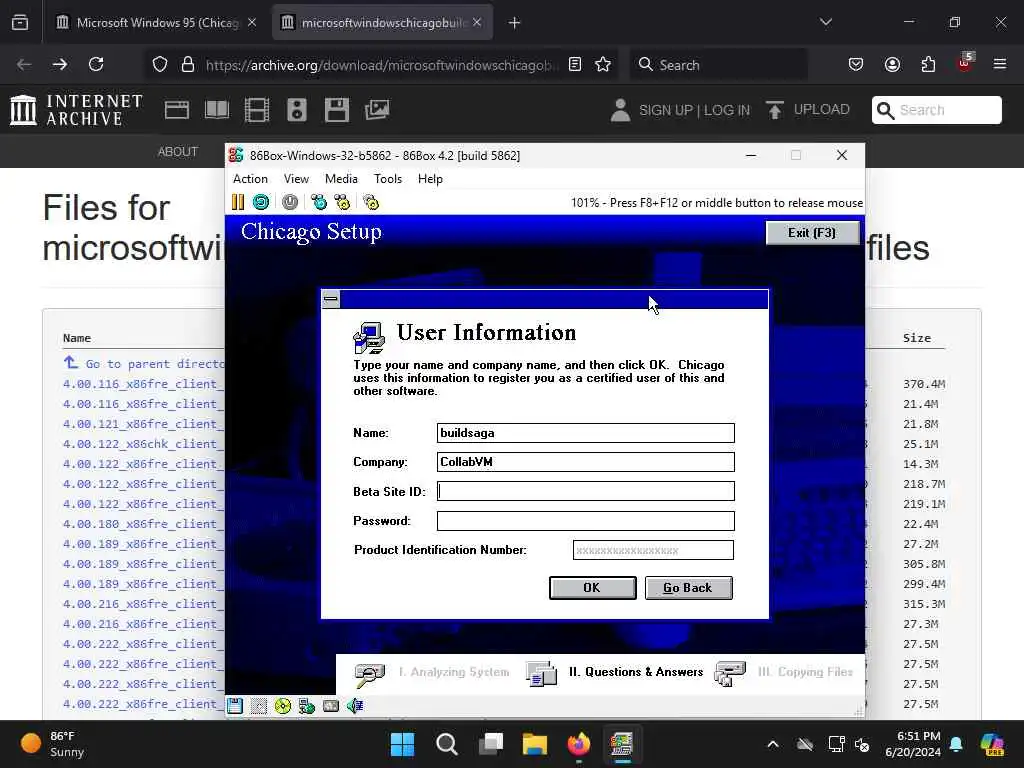Viewport: 1024px width, 768px height.
Task: Click the empty second floppy drive status icon
Action: pyautogui.click(x=259, y=705)
